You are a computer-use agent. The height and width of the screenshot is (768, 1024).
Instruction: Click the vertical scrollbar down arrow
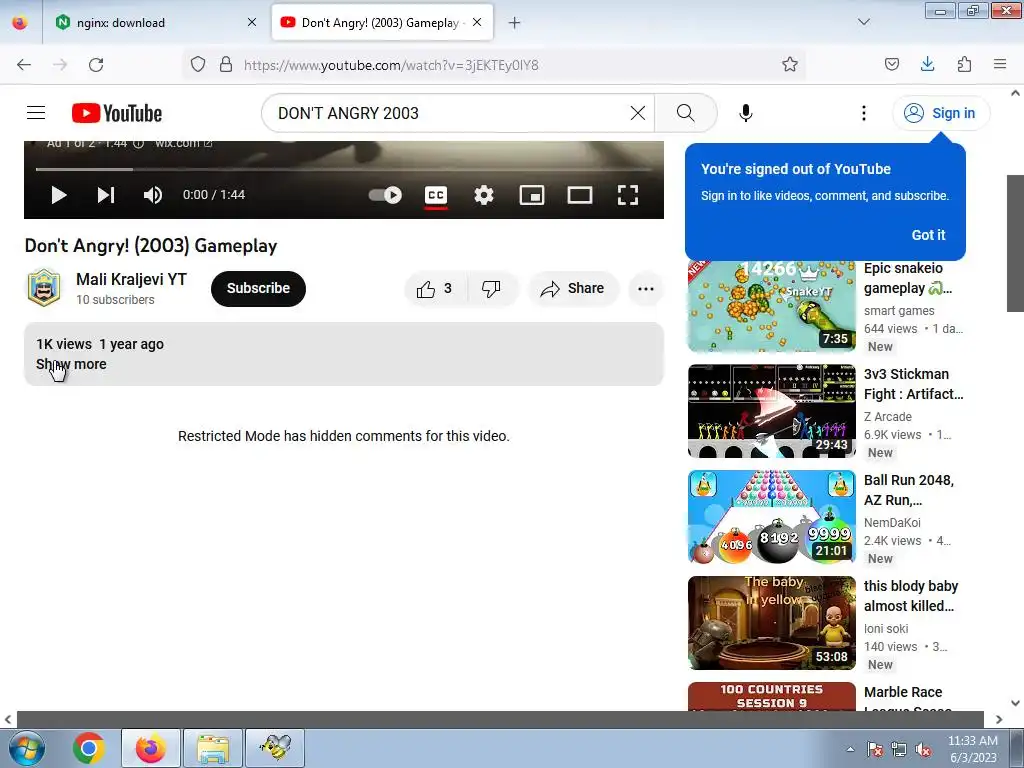[x=1016, y=703]
